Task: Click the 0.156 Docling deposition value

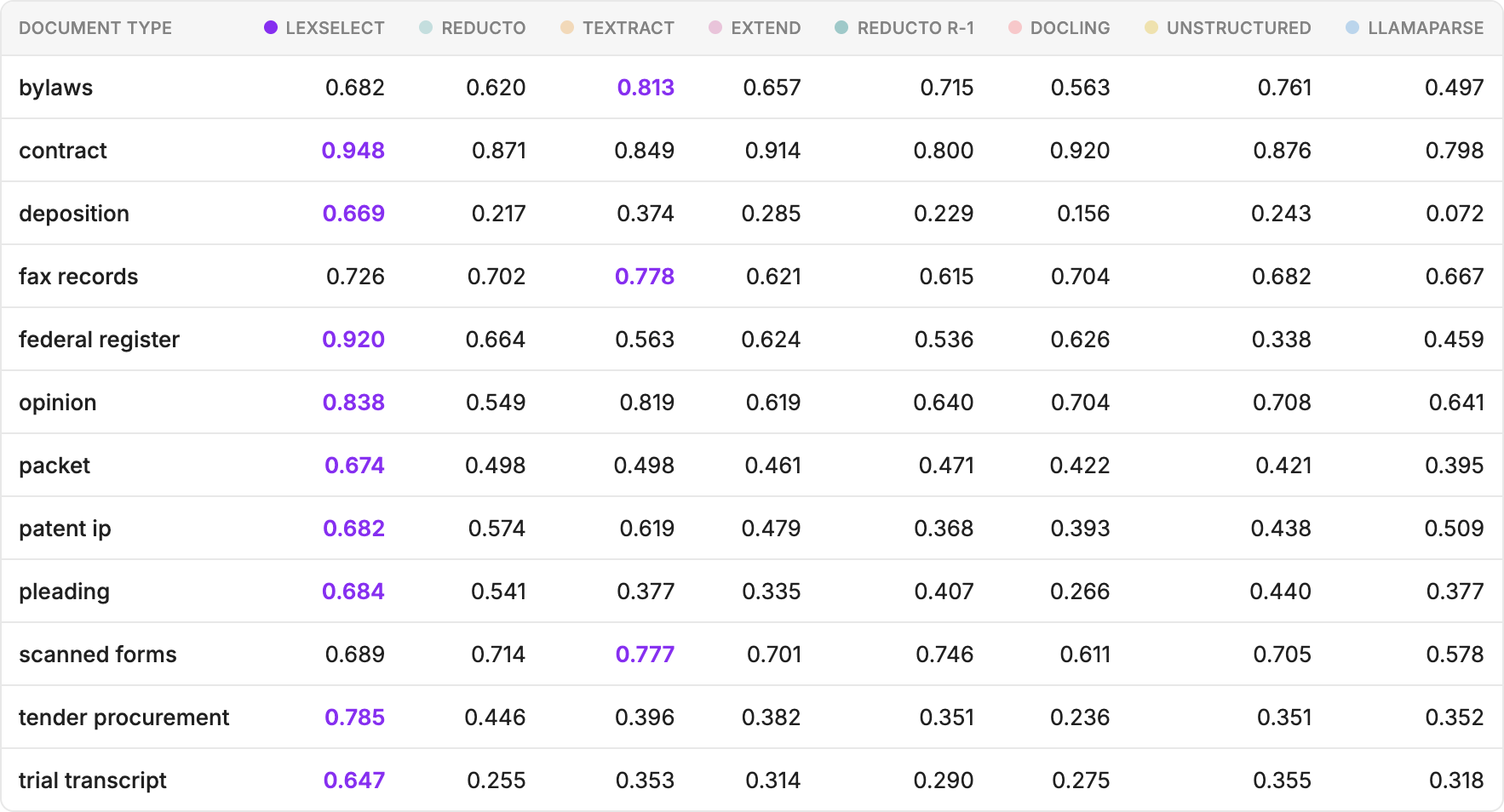Action: pos(1083,214)
